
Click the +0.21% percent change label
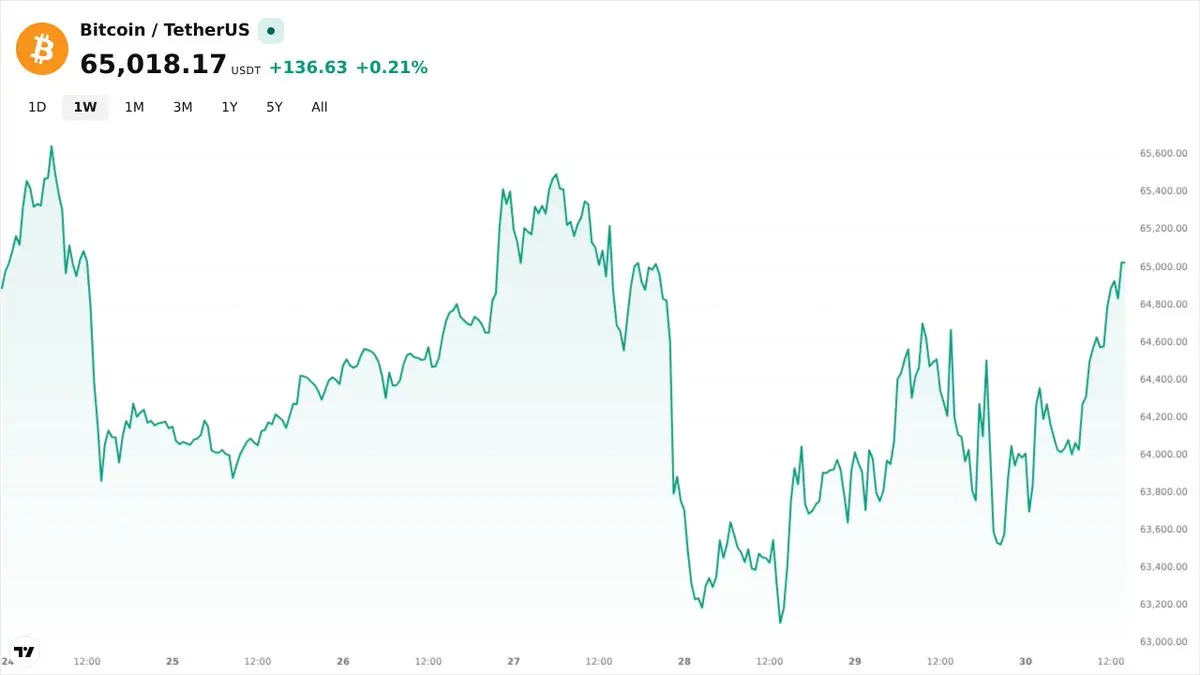pyautogui.click(x=392, y=67)
